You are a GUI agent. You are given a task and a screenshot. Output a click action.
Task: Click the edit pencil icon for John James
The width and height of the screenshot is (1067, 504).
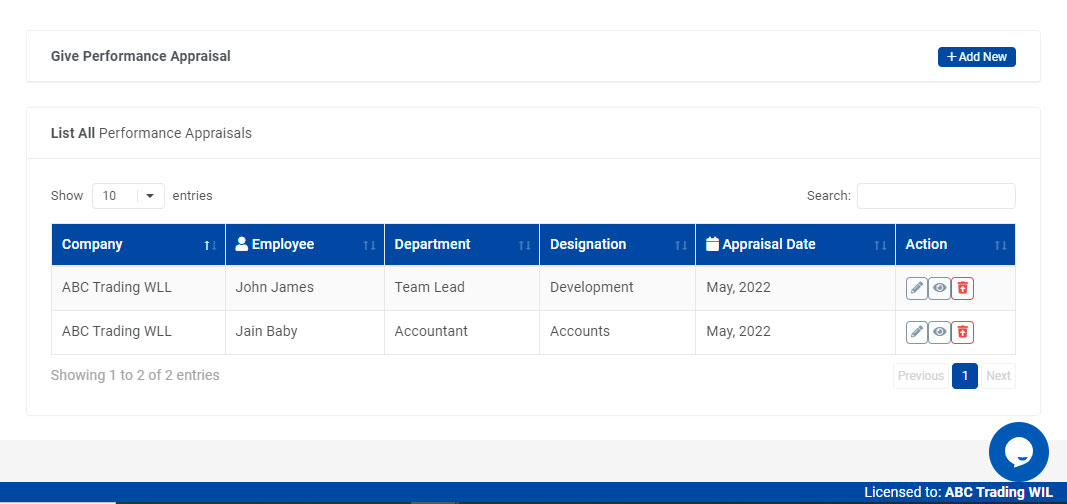(916, 288)
